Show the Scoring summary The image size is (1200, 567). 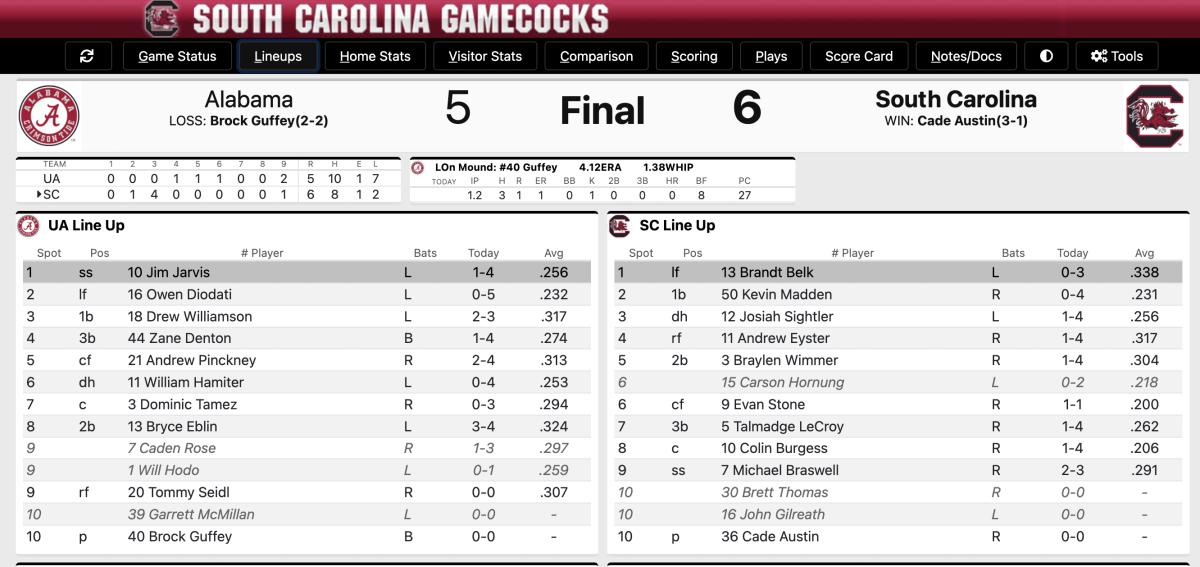[x=694, y=56]
